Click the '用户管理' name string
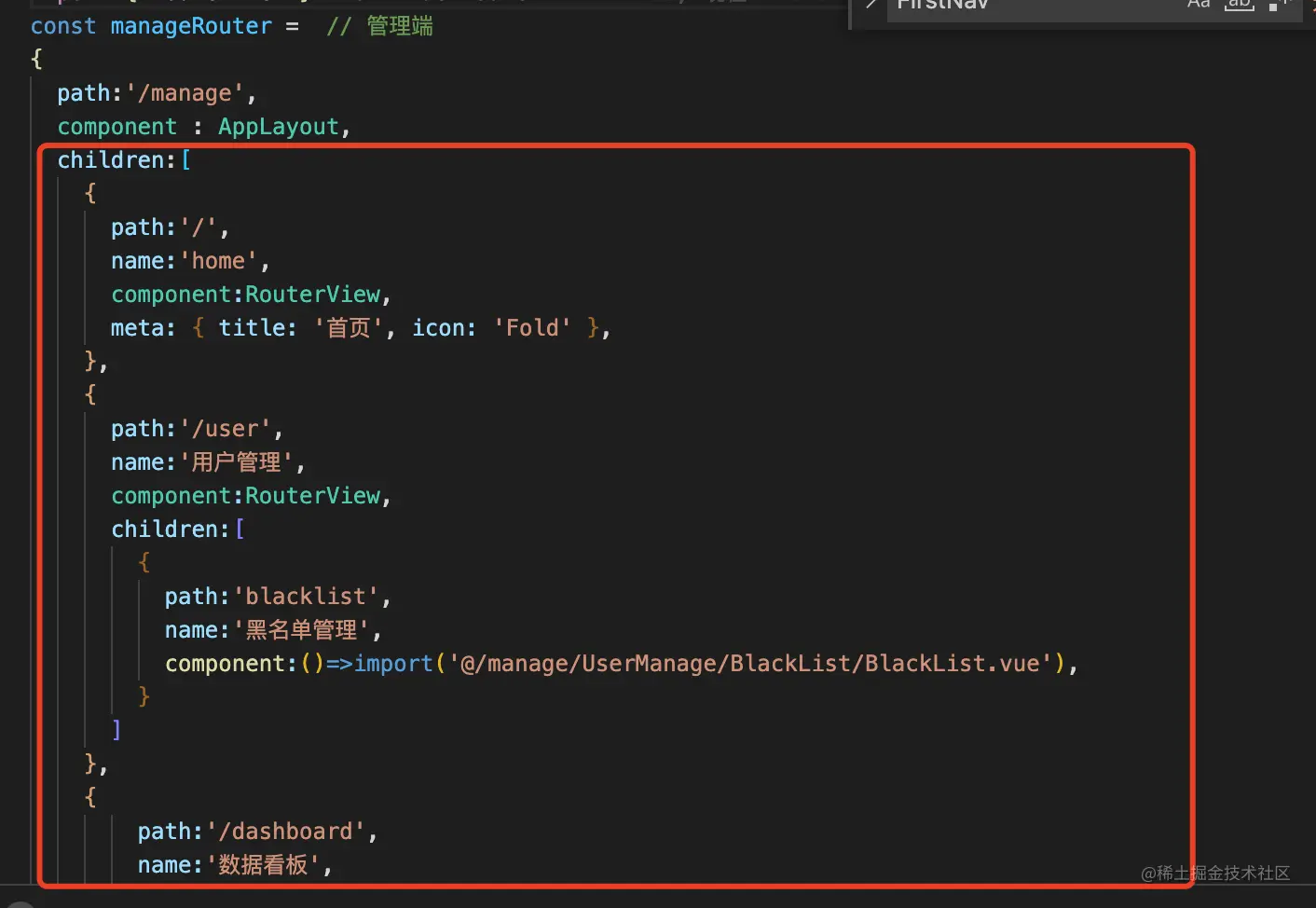Viewport: 1316px width, 908px height. (x=237, y=462)
